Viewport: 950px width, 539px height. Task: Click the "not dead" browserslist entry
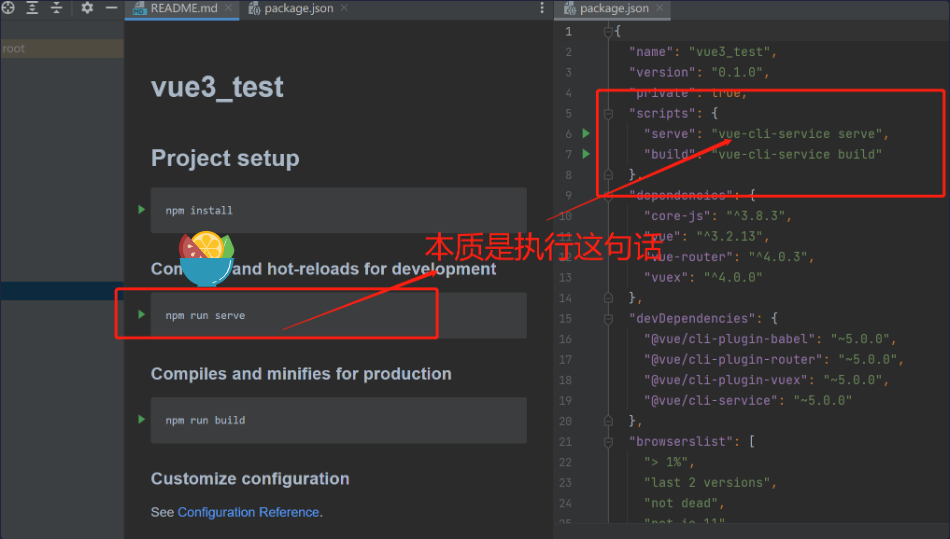(x=684, y=504)
